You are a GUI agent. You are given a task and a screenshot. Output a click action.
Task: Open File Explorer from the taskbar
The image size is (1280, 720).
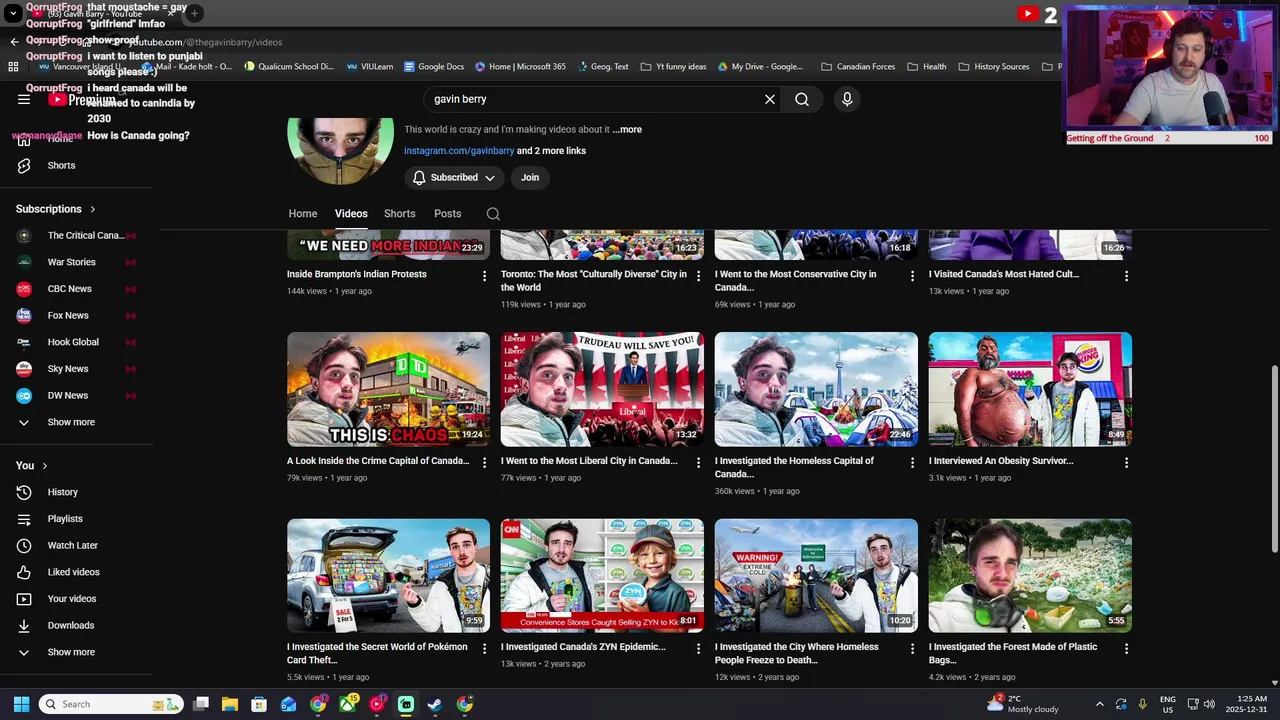coord(230,704)
